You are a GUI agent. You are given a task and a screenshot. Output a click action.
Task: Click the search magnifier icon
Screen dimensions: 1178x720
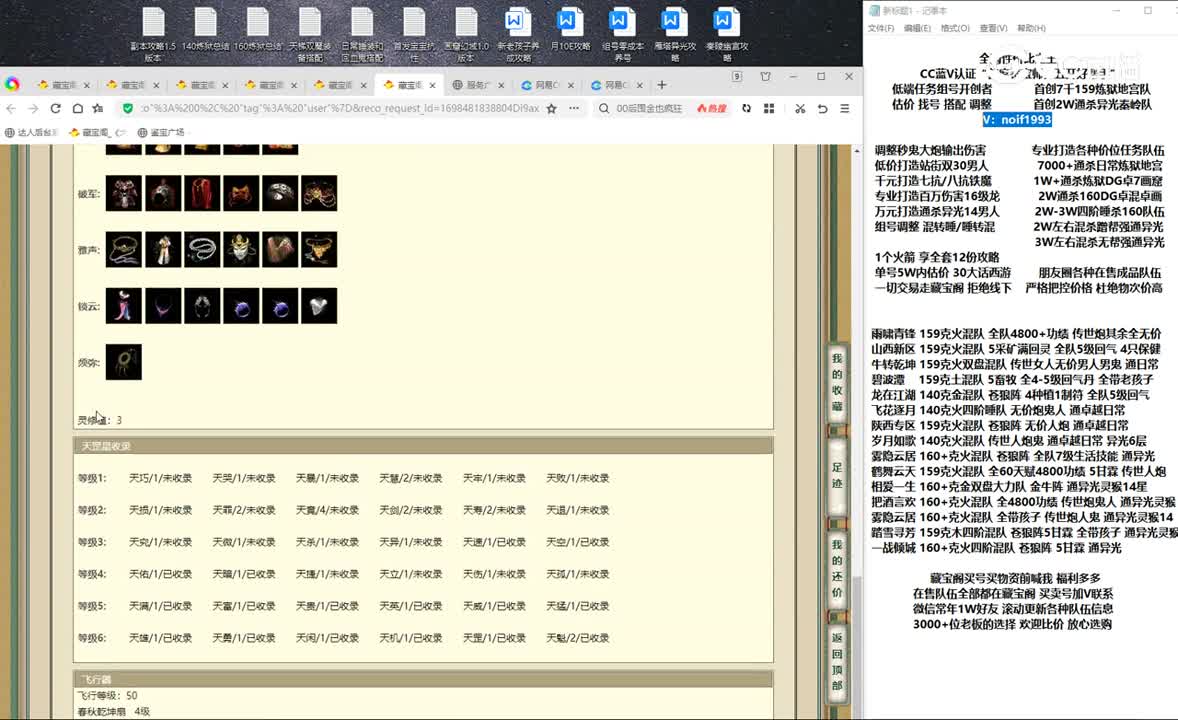pyautogui.click(x=604, y=108)
